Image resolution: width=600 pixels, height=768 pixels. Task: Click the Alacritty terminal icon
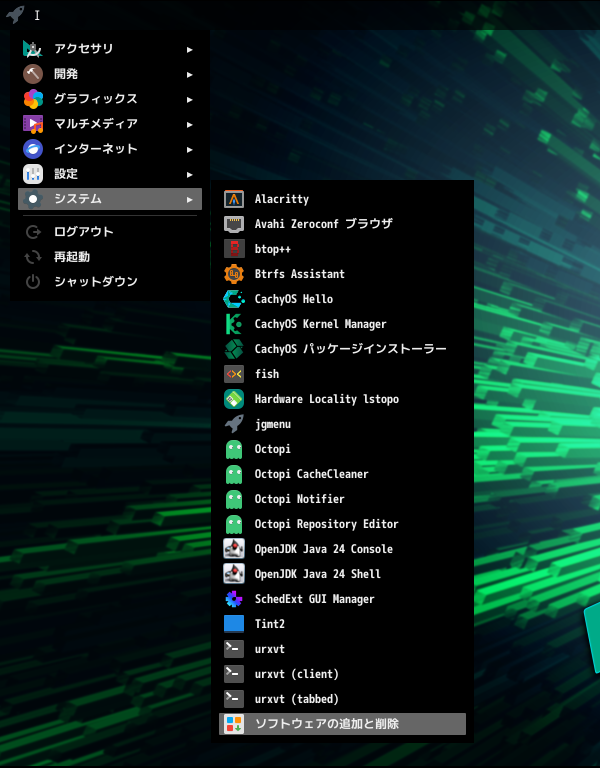234,199
